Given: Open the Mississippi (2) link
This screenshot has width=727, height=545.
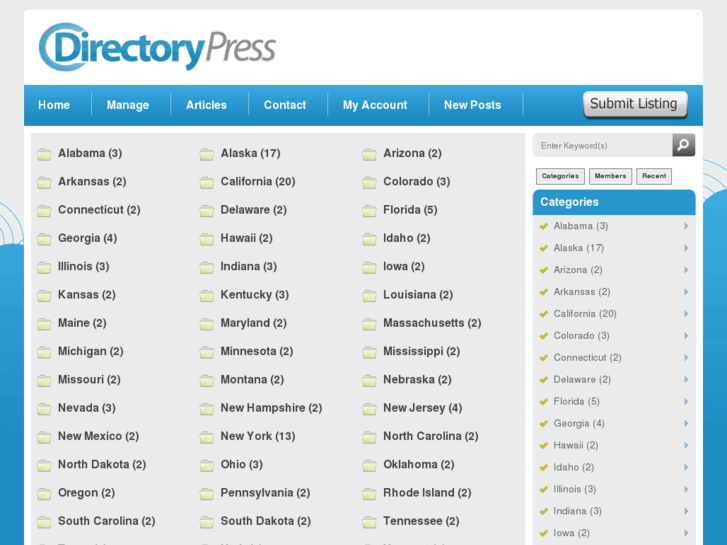Looking at the screenshot, I should (x=421, y=351).
